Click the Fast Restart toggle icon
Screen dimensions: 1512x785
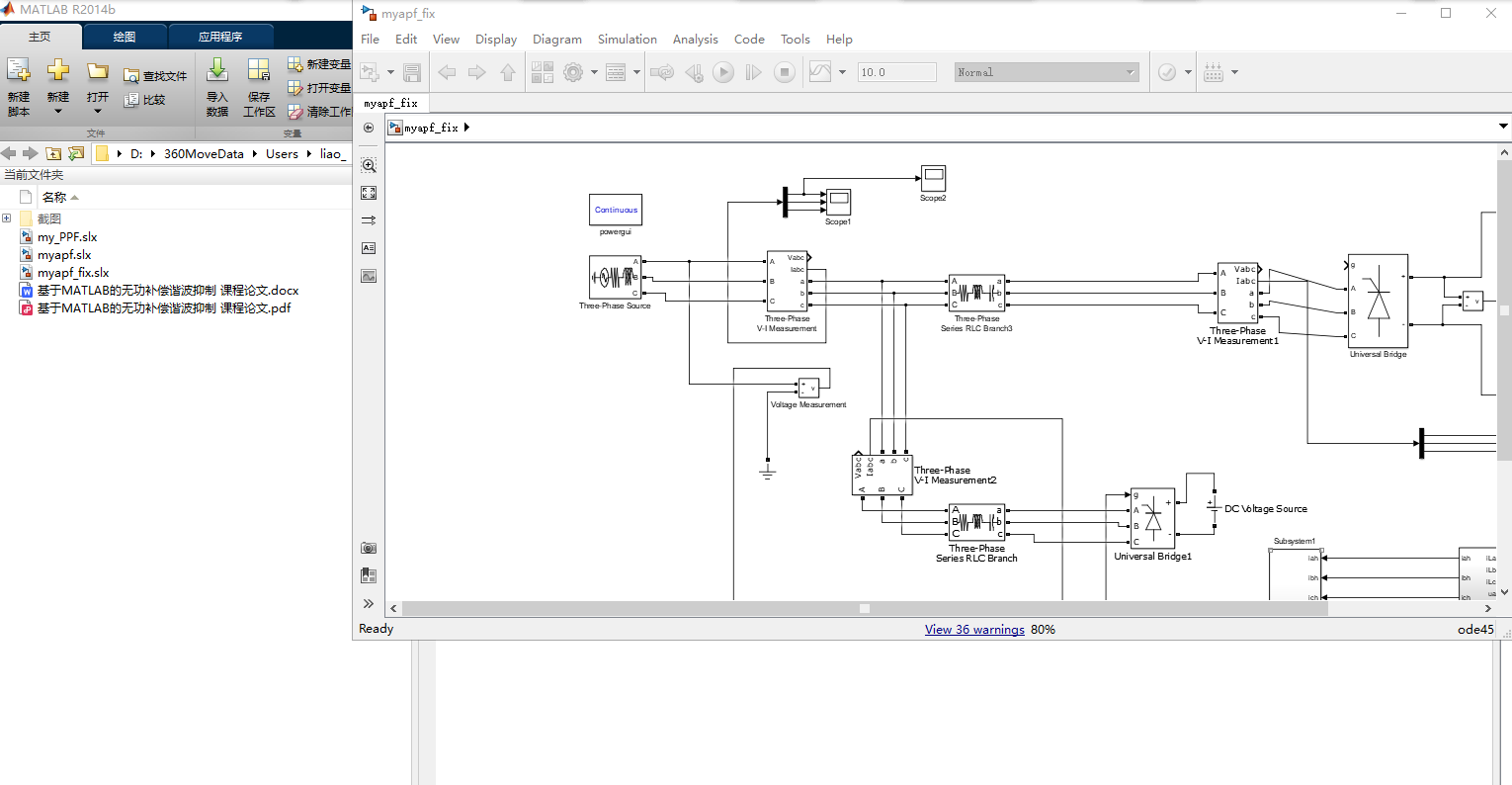click(x=662, y=72)
